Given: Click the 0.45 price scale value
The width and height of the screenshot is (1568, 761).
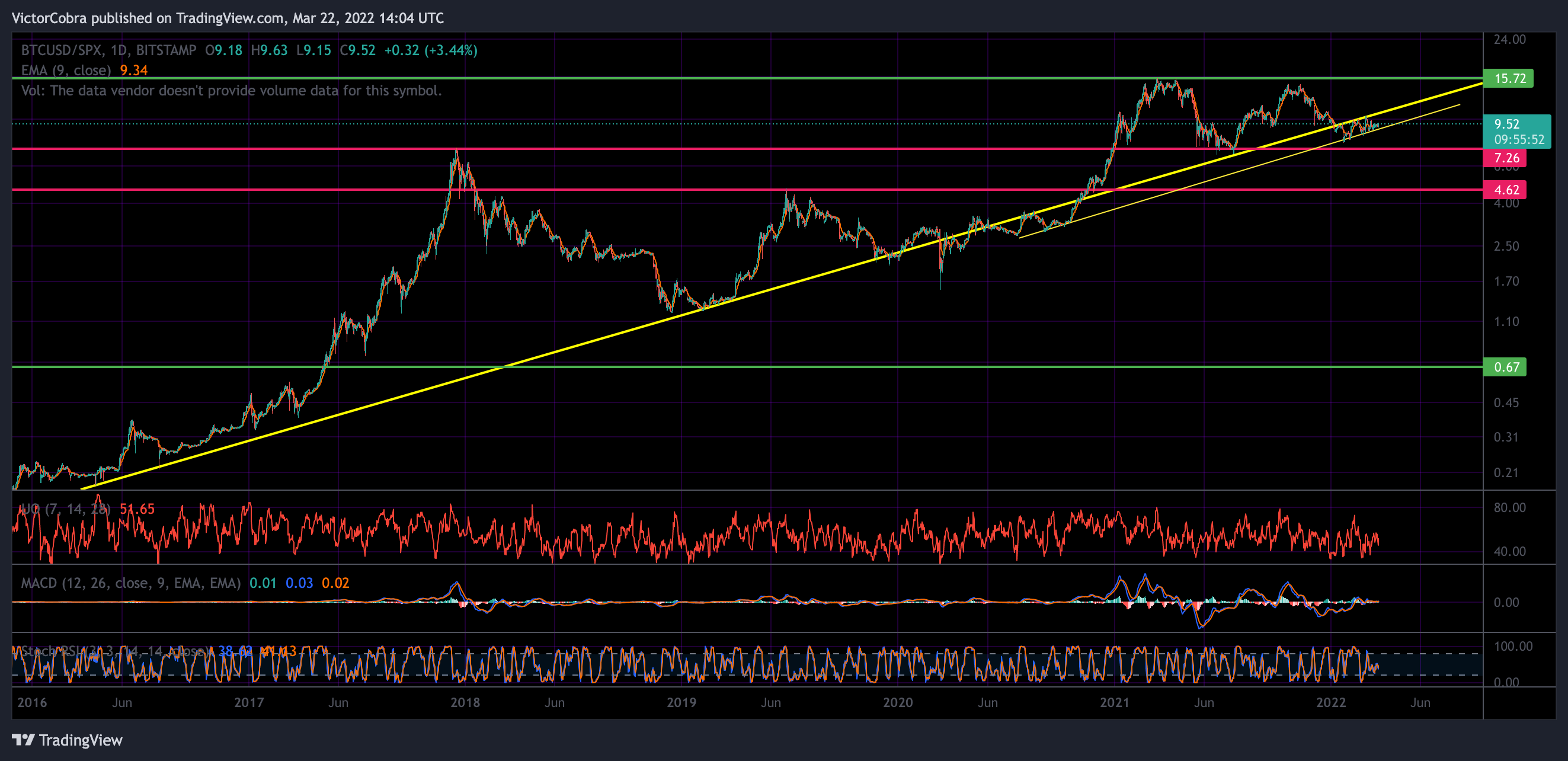Looking at the screenshot, I should [x=1506, y=403].
